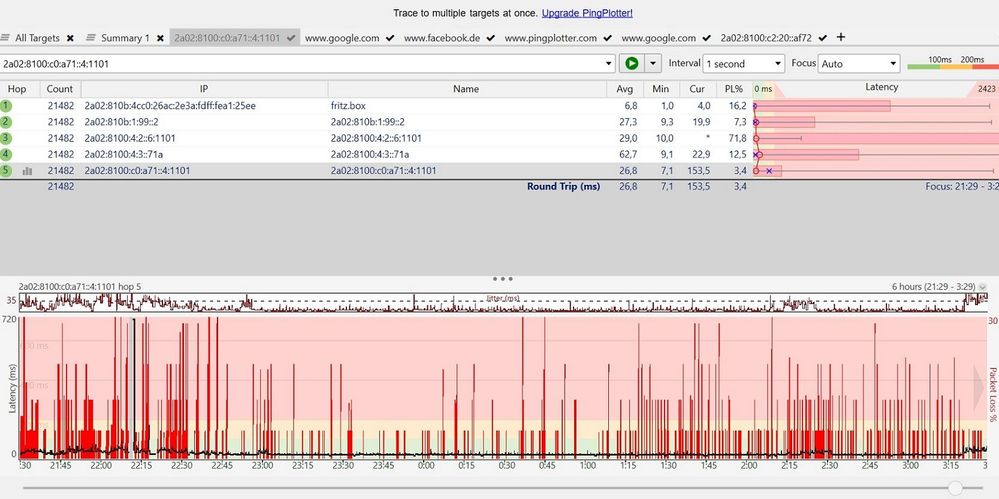Click the right arrow on the timeline graph edge
Image resolution: width=999 pixels, height=499 pixels.
point(979,387)
